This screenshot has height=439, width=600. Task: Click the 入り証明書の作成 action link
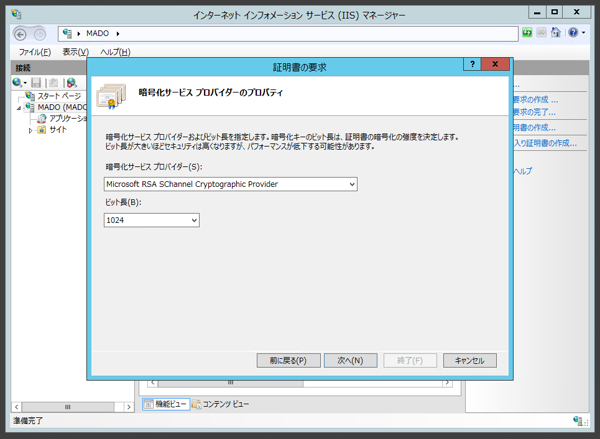[545, 143]
